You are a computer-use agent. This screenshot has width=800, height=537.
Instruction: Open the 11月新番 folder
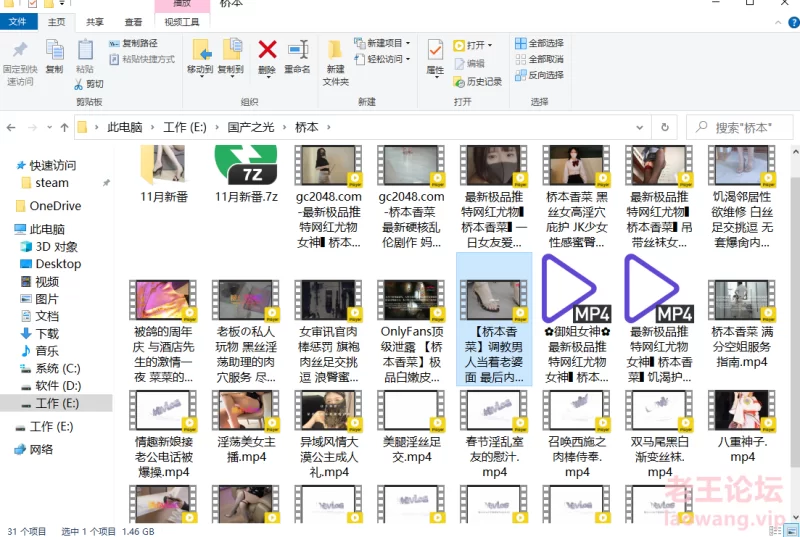(164, 174)
